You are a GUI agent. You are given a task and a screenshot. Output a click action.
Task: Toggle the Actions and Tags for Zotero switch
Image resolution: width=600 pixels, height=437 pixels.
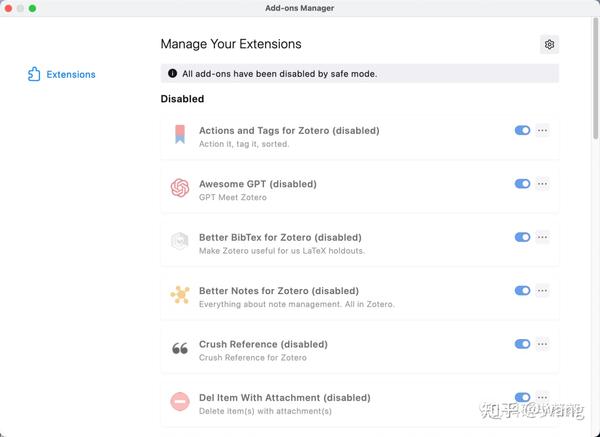click(x=522, y=130)
